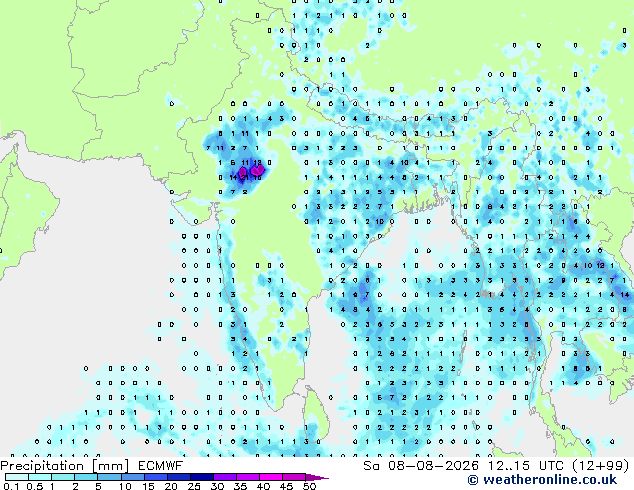This screenshot has height=490, width=634.
Task: Click the 40–45 mm magenta swatch
Action: [270, 477]
